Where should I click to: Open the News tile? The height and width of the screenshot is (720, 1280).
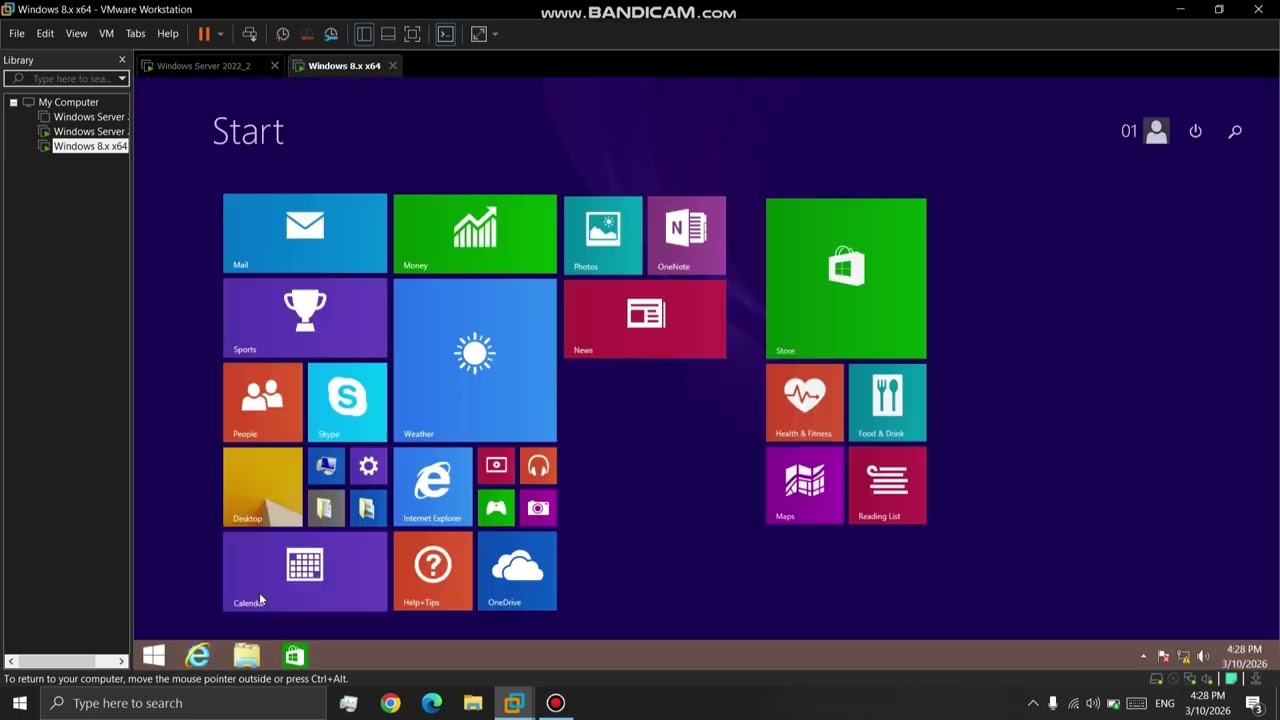645,319
